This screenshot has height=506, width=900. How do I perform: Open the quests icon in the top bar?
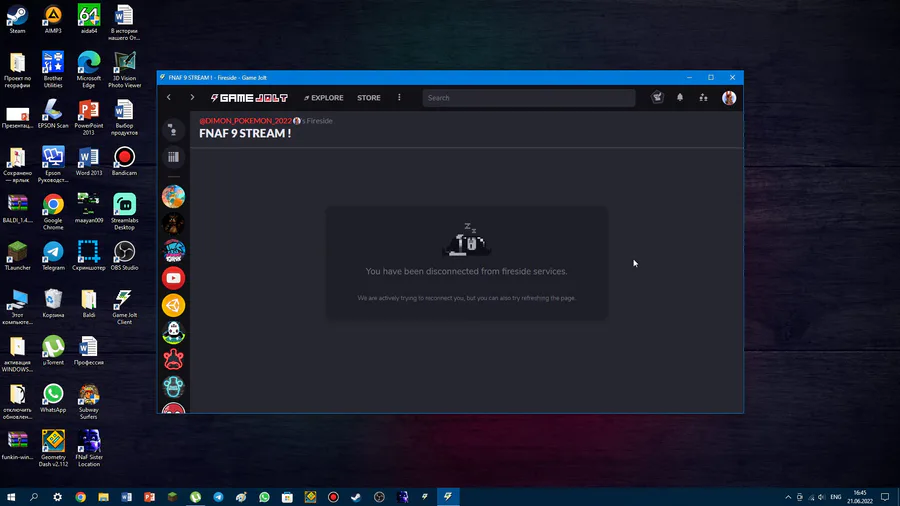click(657, 98)
